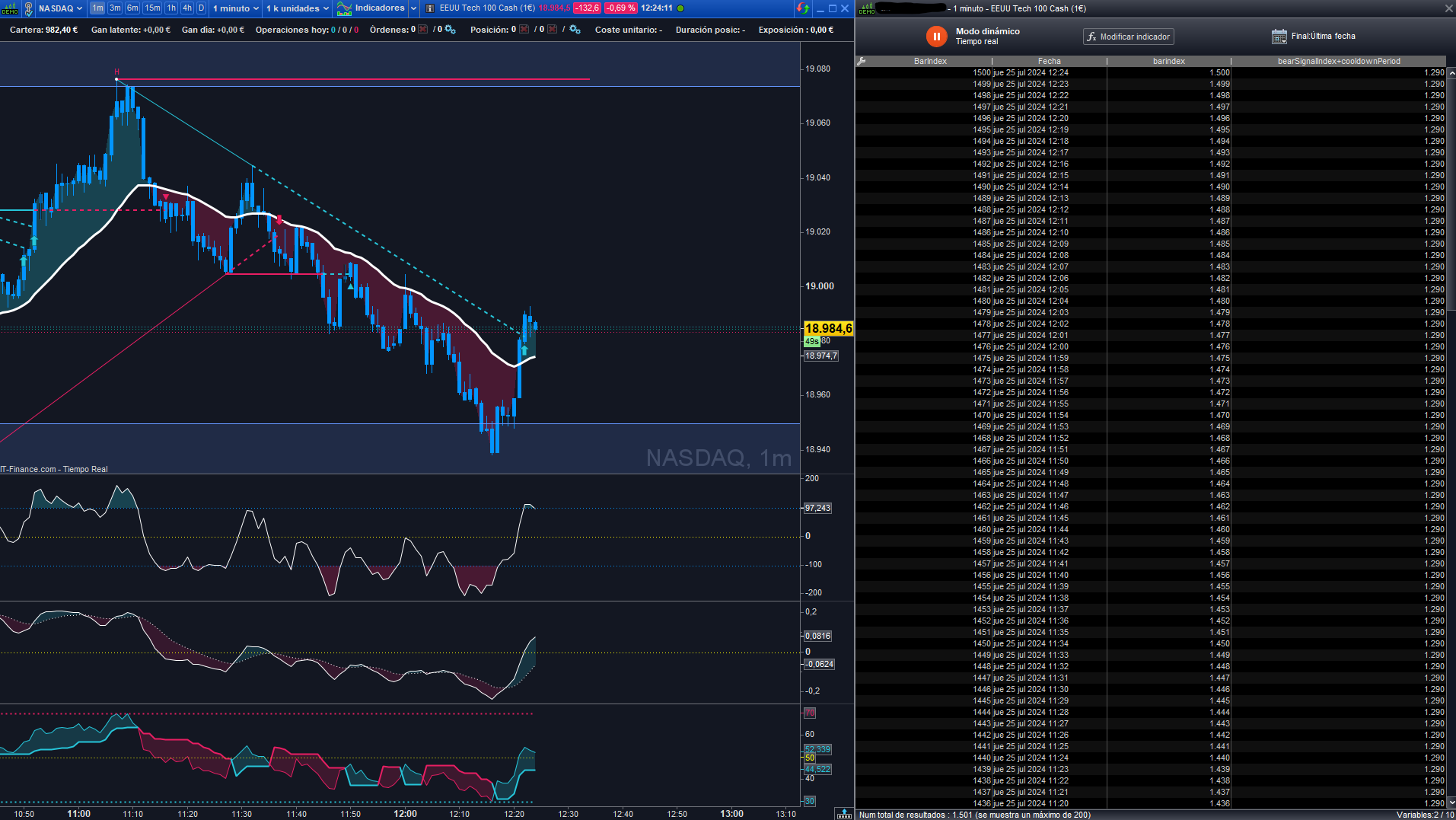Select the 4h timeframe button

(187, 8)
